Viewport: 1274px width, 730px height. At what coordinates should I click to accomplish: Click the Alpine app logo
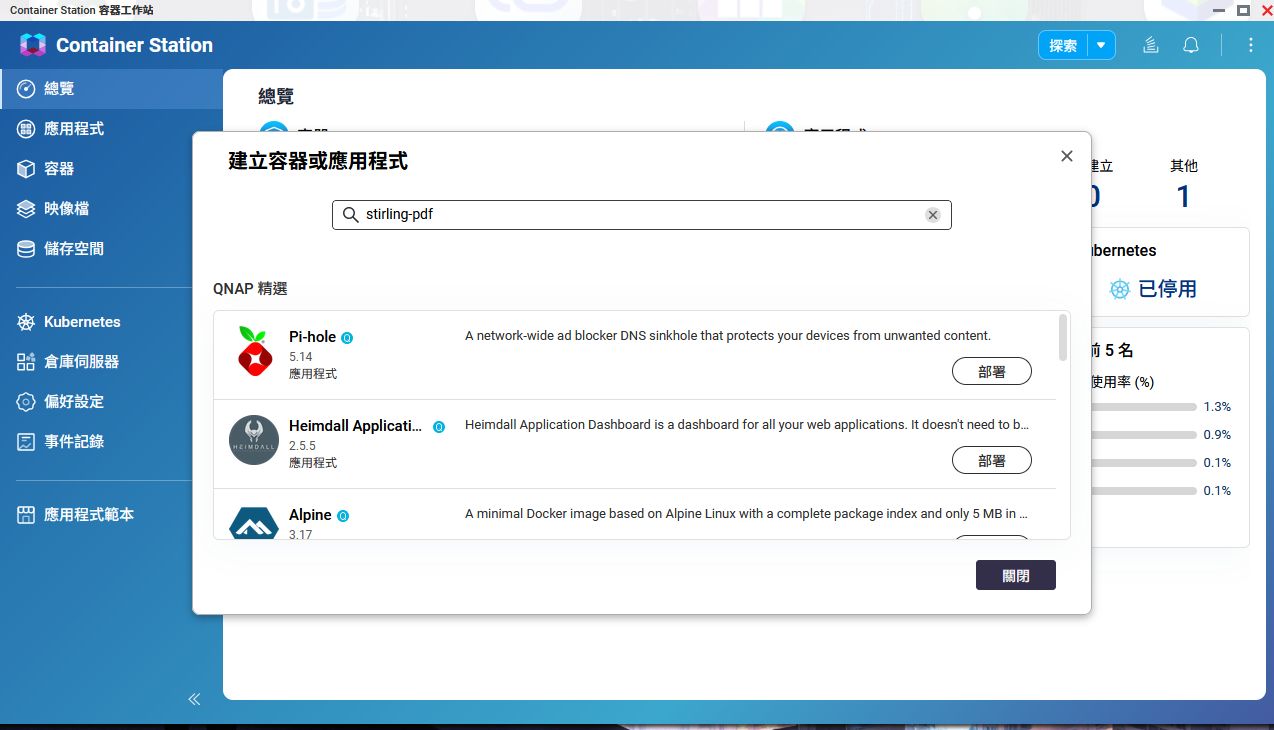[254, 524]
